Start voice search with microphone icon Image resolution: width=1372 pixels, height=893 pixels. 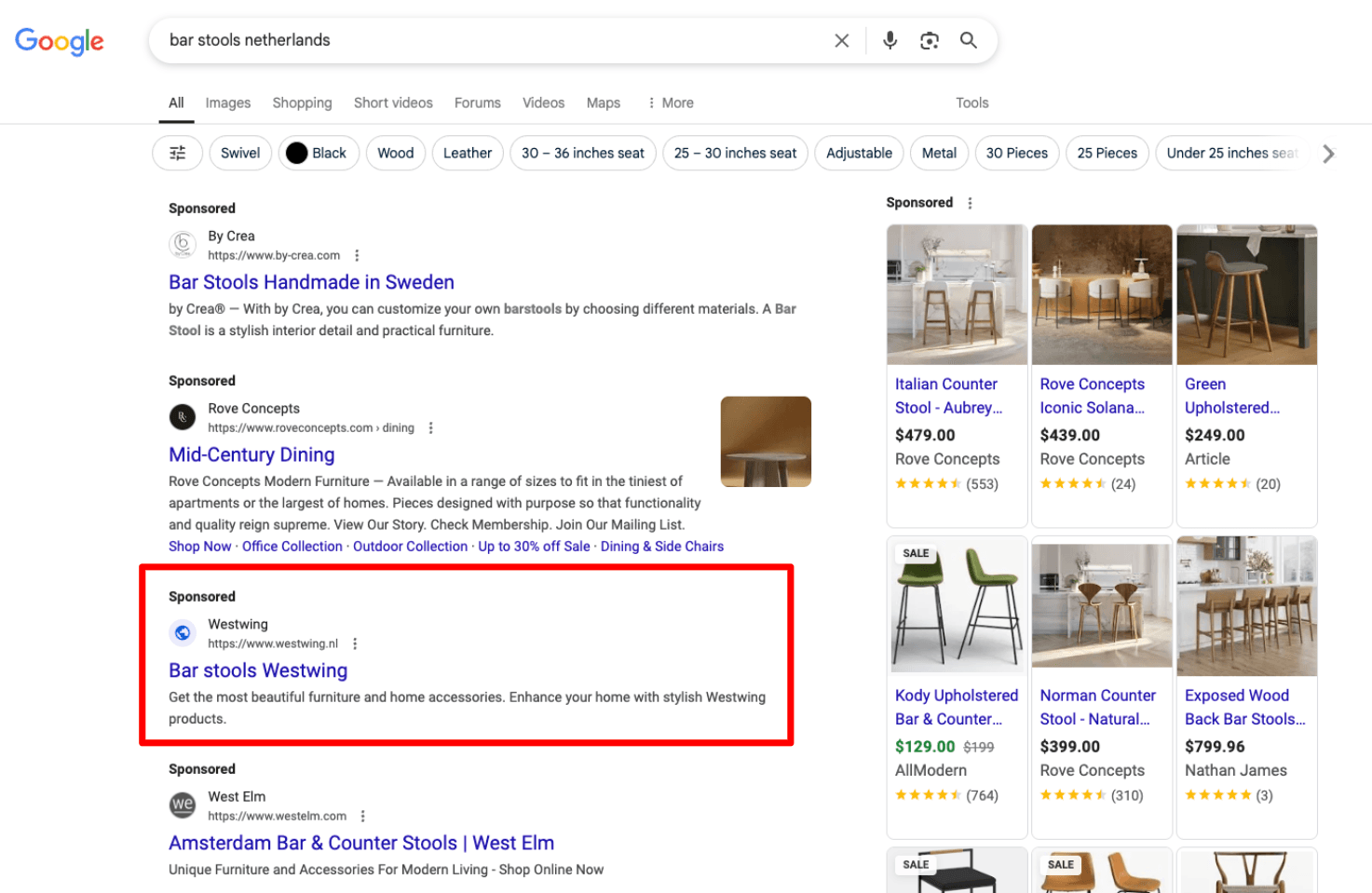click(x=890, y=40)
